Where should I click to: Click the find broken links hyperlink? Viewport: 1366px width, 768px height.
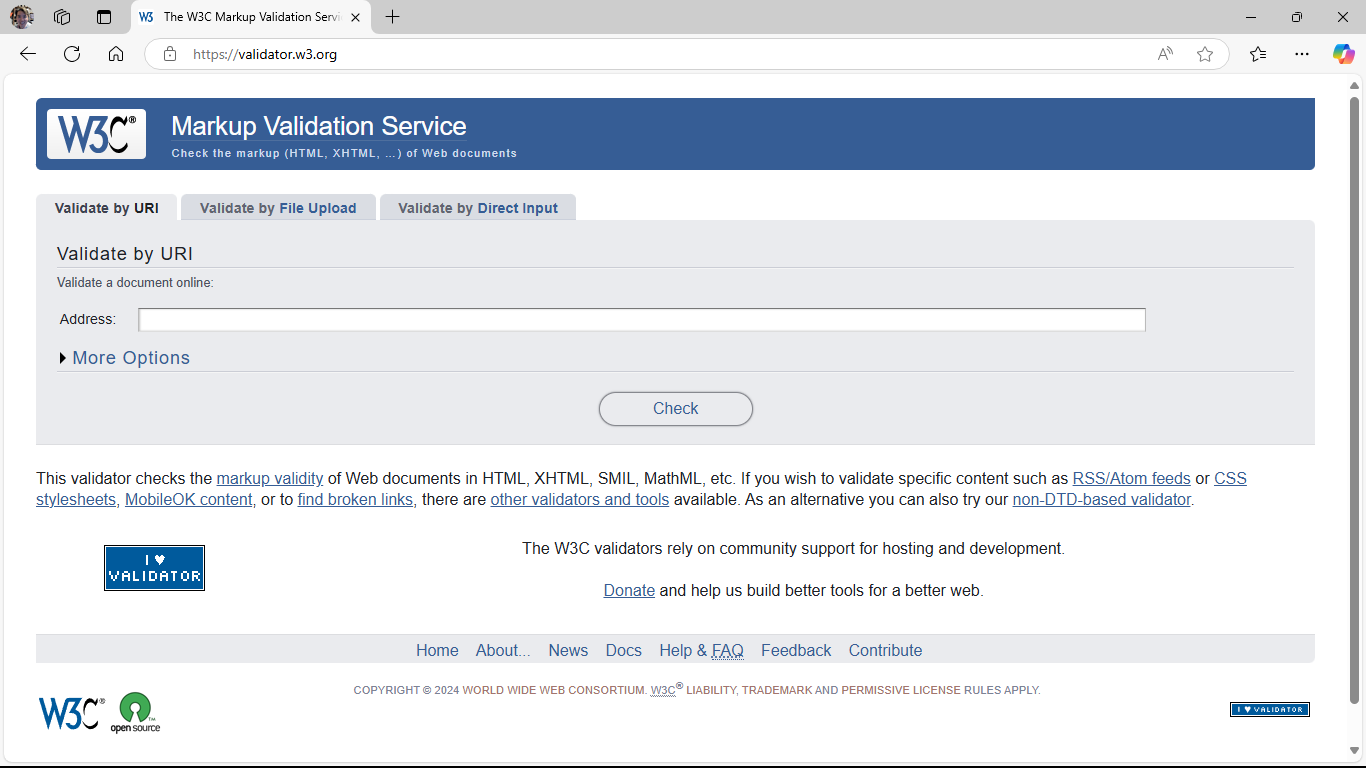tap(354, 499)
